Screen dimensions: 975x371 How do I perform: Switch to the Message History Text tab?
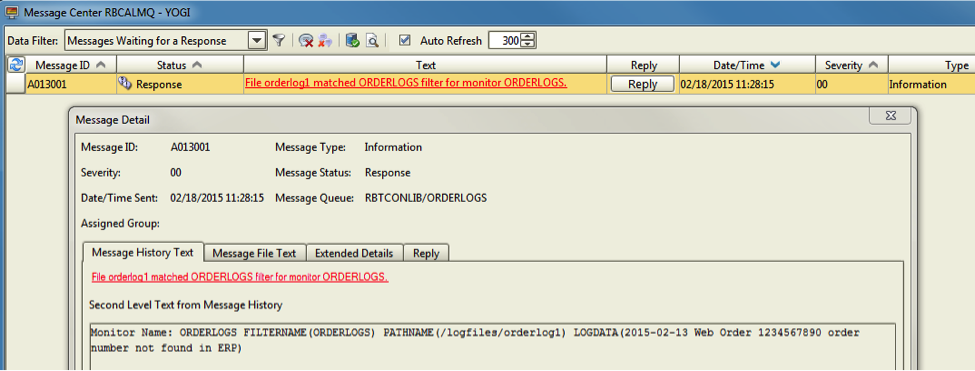[143, 253]
